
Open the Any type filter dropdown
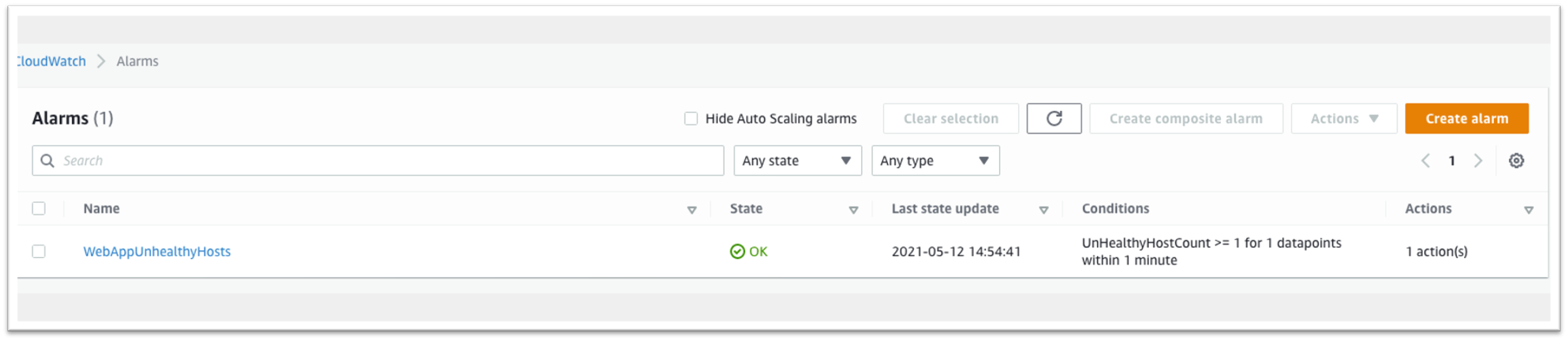pyautogui.click(x=936, y=161)
